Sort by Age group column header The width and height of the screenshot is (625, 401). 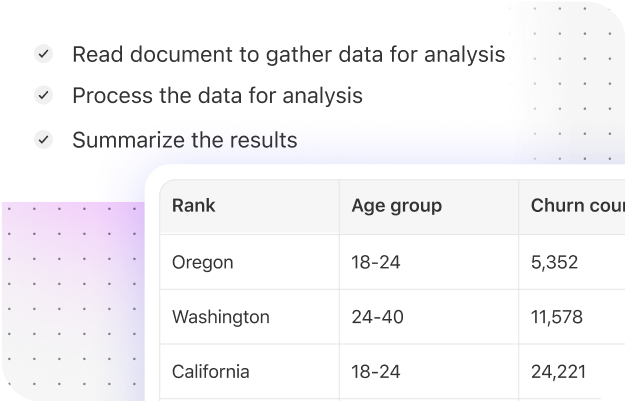[x=429, y=206]
